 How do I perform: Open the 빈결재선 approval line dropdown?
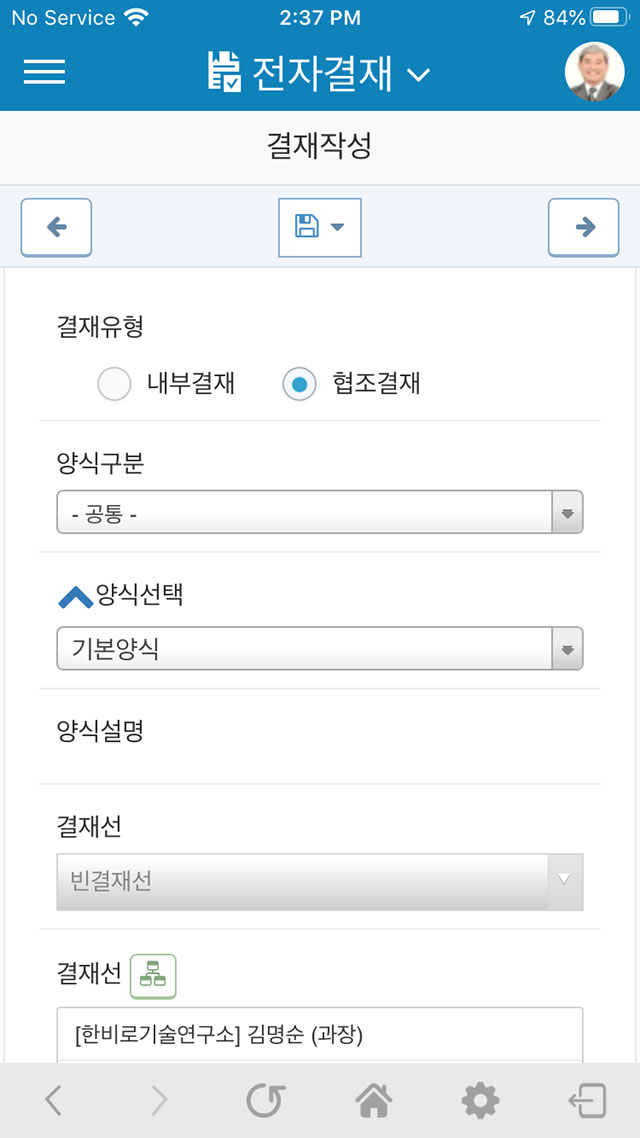coord(320,882)
